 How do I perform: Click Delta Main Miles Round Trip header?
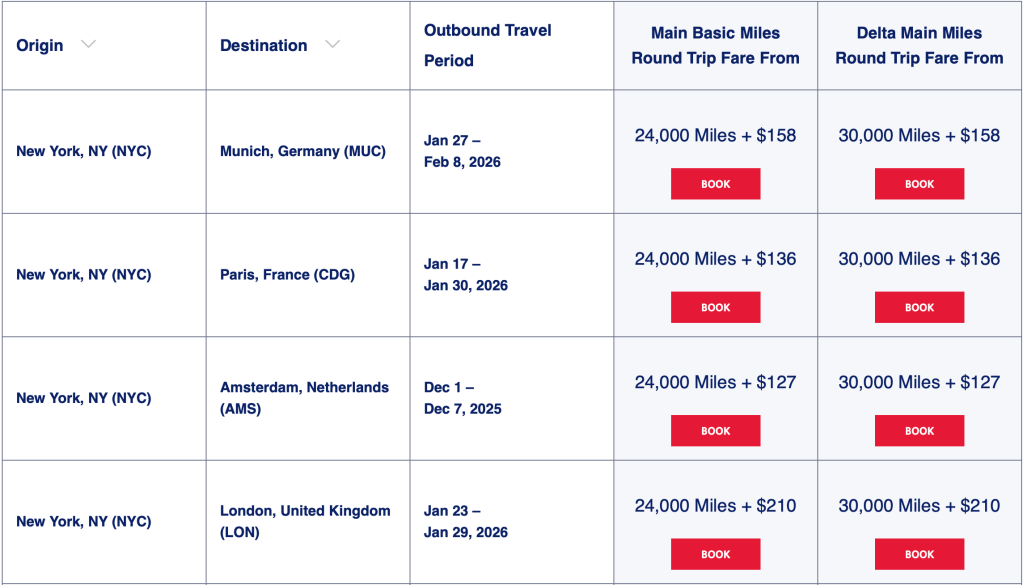[919, 45]
